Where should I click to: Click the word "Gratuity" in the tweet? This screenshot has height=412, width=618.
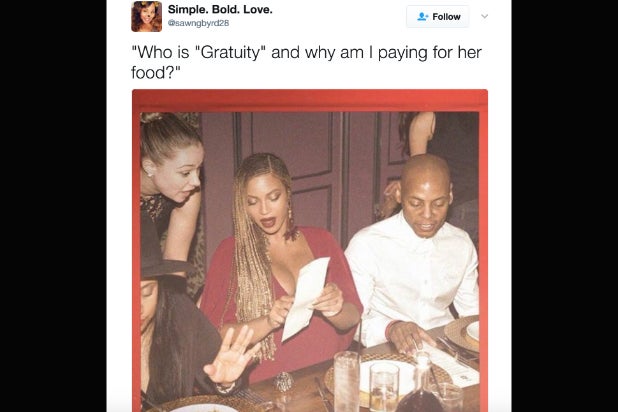tap(231, 53)
